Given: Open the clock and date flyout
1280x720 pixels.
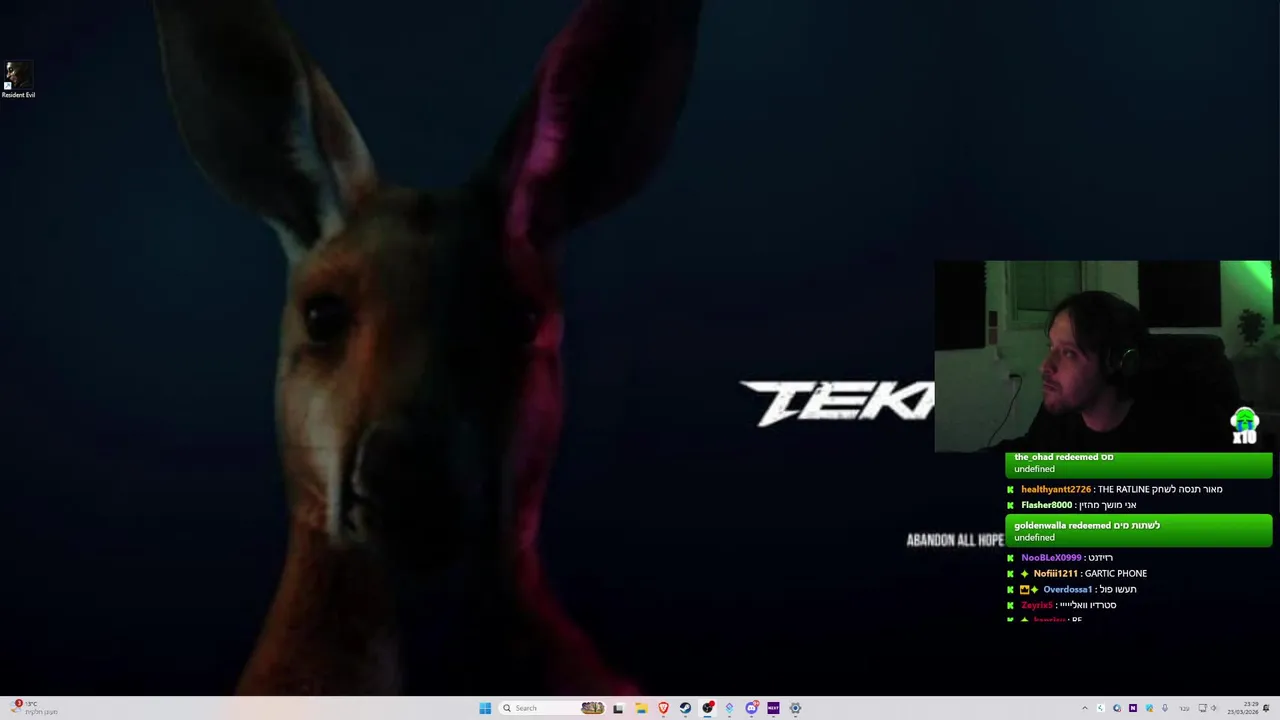Looking at the screenshot, I should click(x=1243, y=708).
